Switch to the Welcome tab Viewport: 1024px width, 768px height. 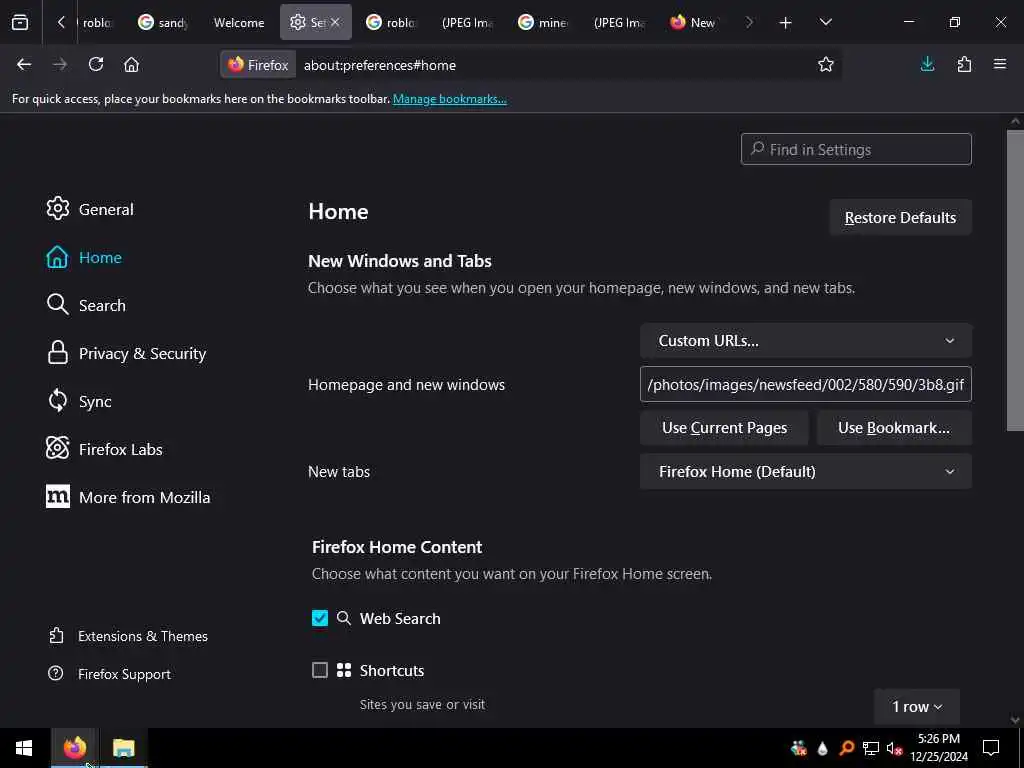point(239,22)
